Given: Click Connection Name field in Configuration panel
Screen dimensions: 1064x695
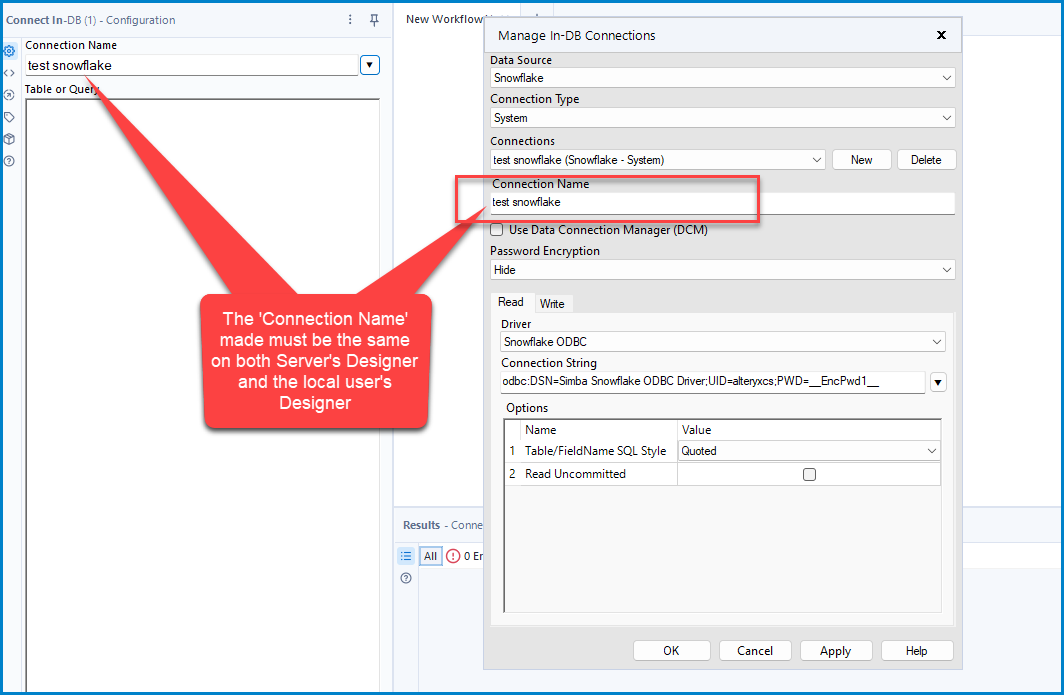Looking at the screenshot, I should (x=191, y=65).
